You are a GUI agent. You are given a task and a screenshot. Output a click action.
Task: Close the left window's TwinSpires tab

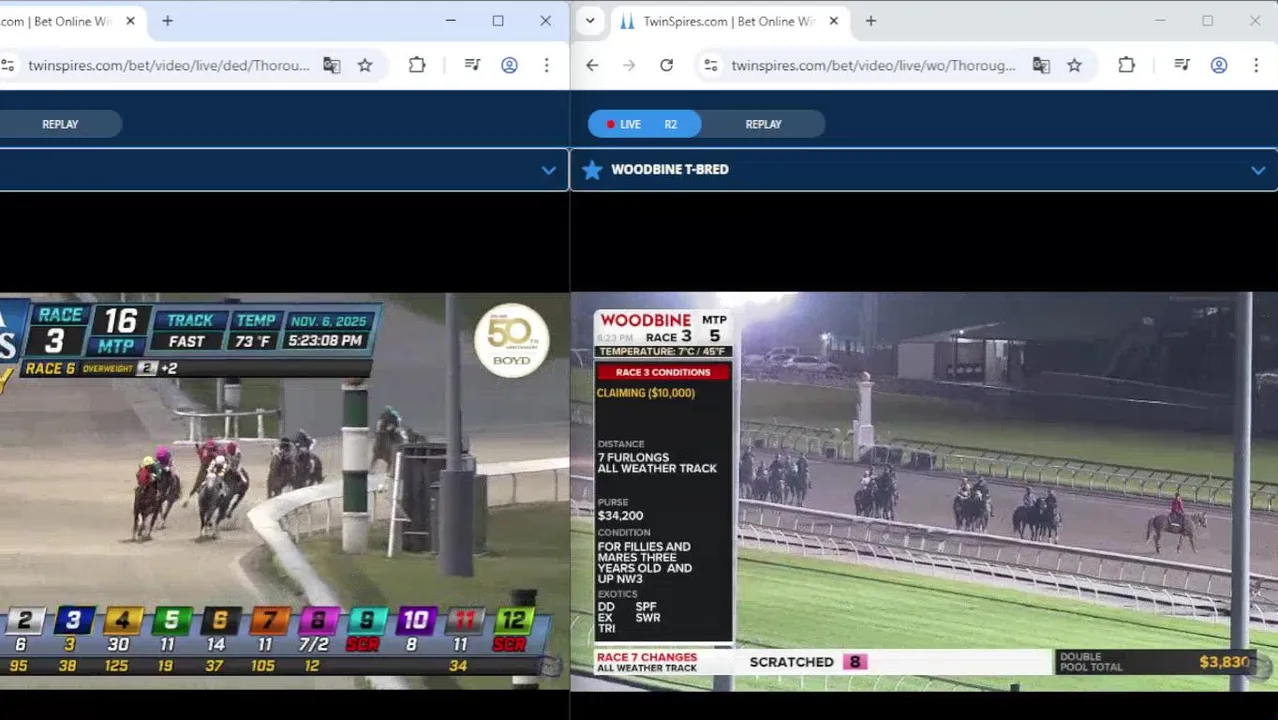(130, 21)
